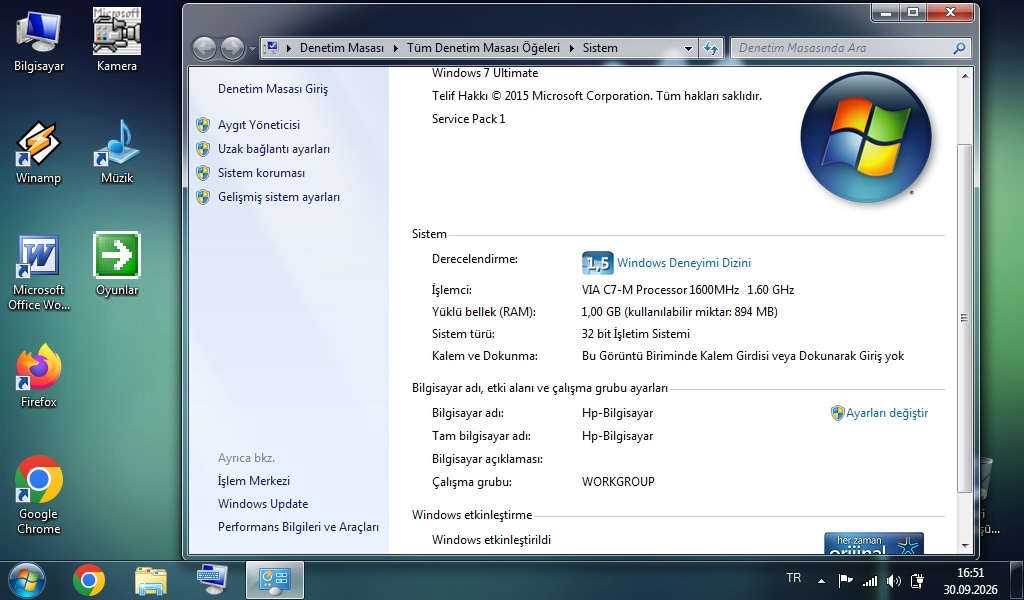Image resolution: width=1024 pixels, height=600 pixels.
Task: Select Tüm Denetim Masası Öğeleri breadcrumb
Action: tap(483, 48)
